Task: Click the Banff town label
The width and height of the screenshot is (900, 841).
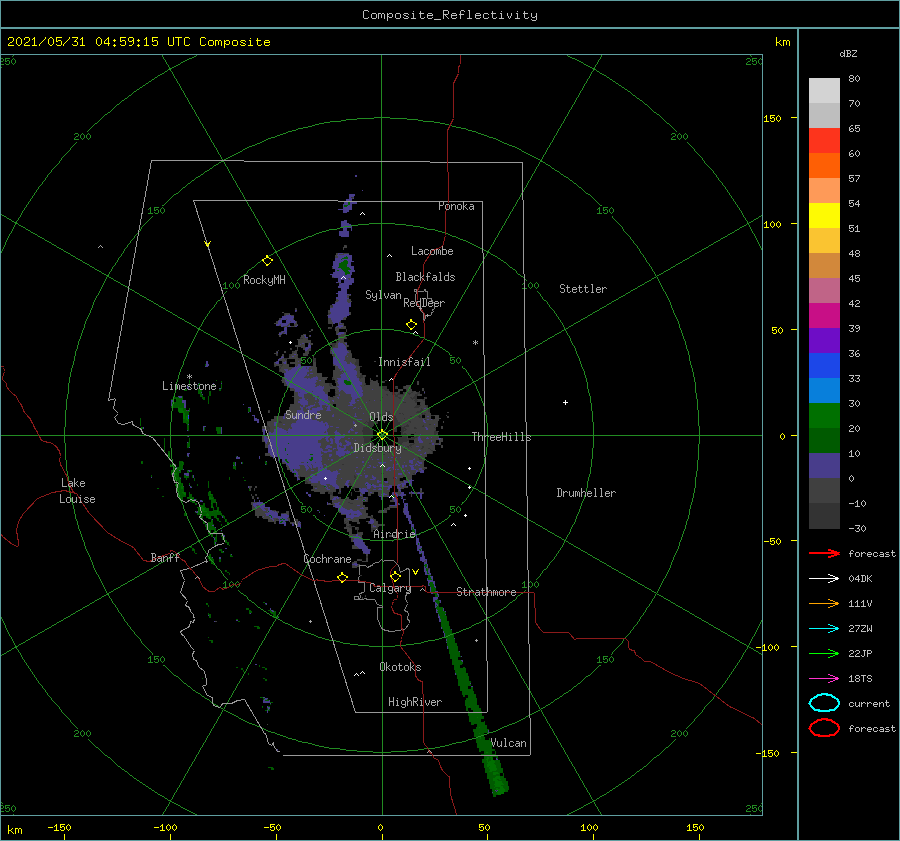Action: (165, 557)
